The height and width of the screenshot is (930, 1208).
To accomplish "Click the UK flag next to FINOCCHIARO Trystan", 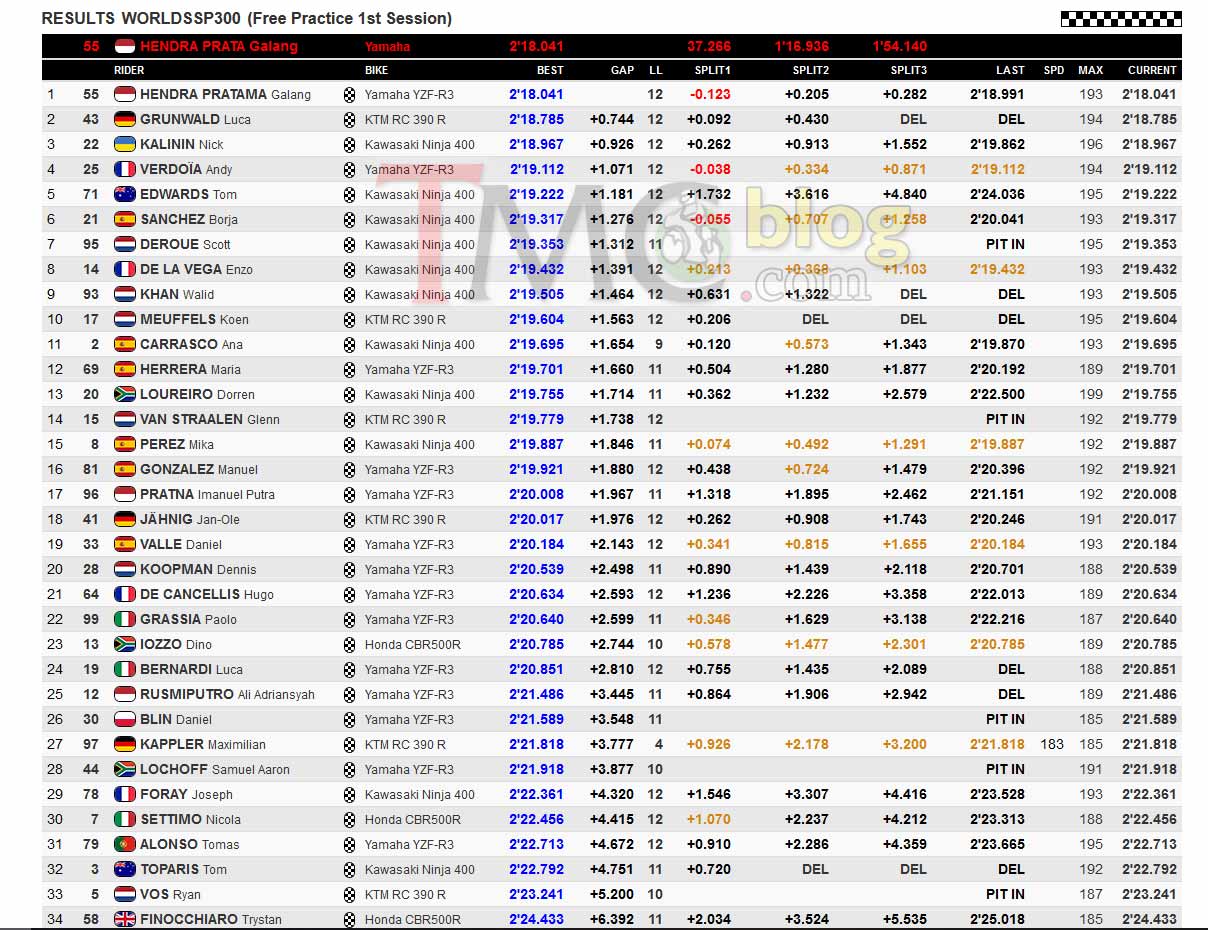I will [x=125, y=919].
